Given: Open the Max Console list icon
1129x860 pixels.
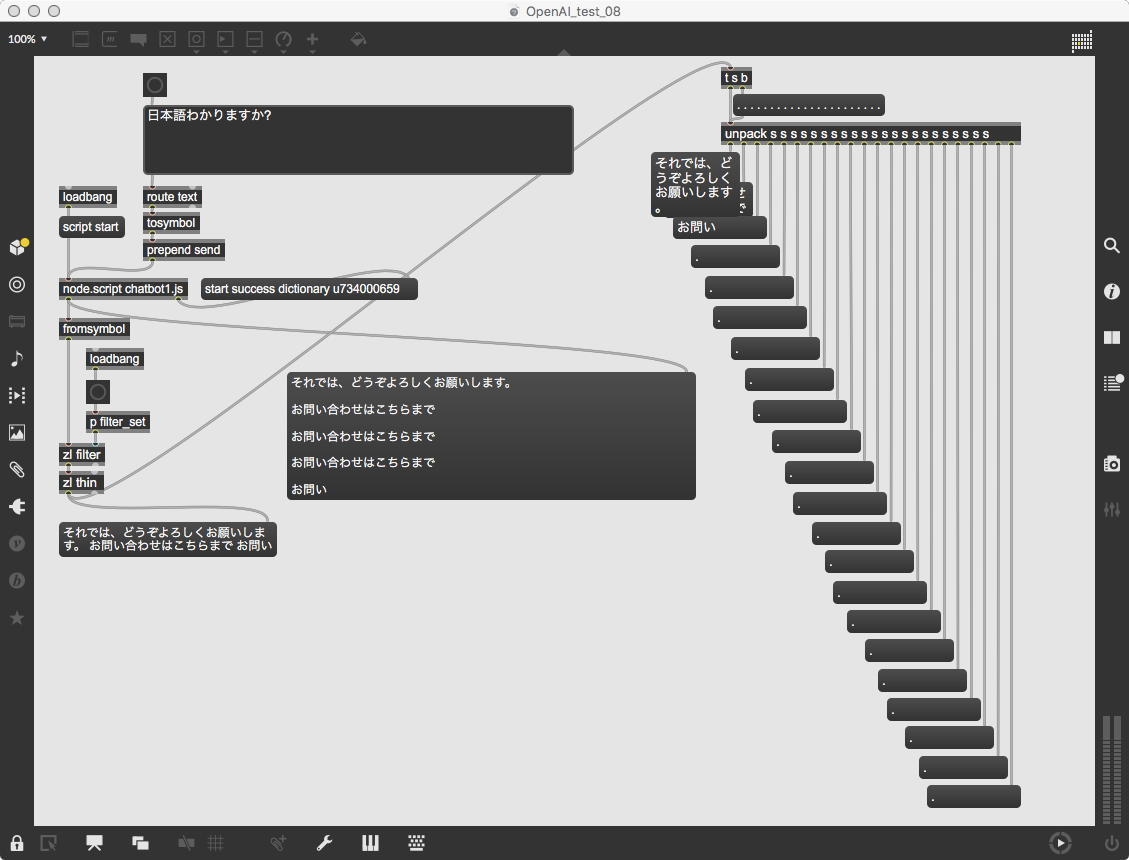Looking at the screenshot, I should [1112, 382].
